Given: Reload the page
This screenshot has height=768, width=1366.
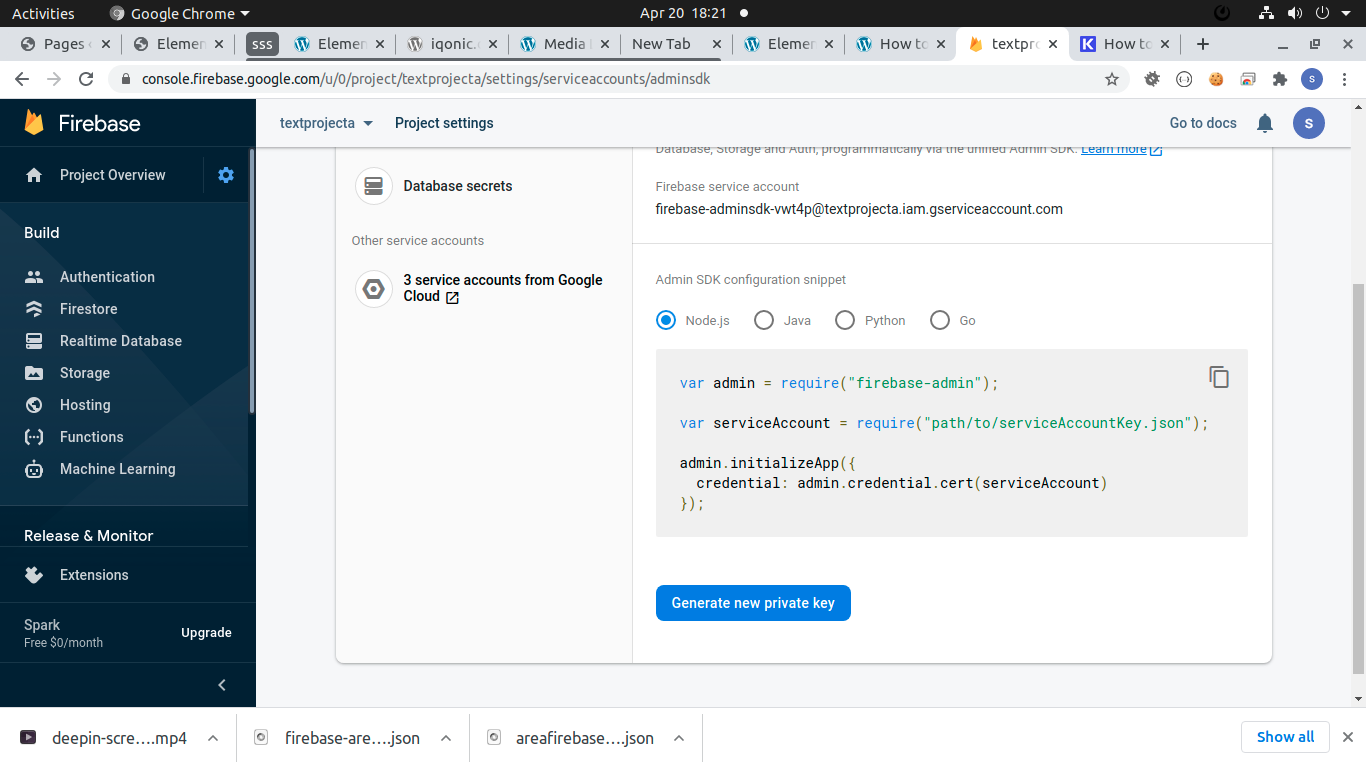Looking at the screenshot, I should click(86, 79).
